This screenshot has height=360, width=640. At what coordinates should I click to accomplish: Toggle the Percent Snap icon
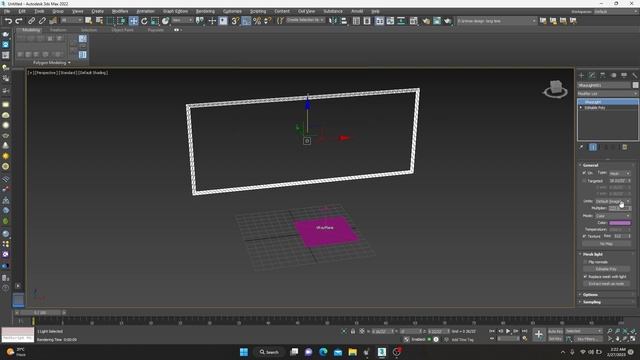coord(257,21)
